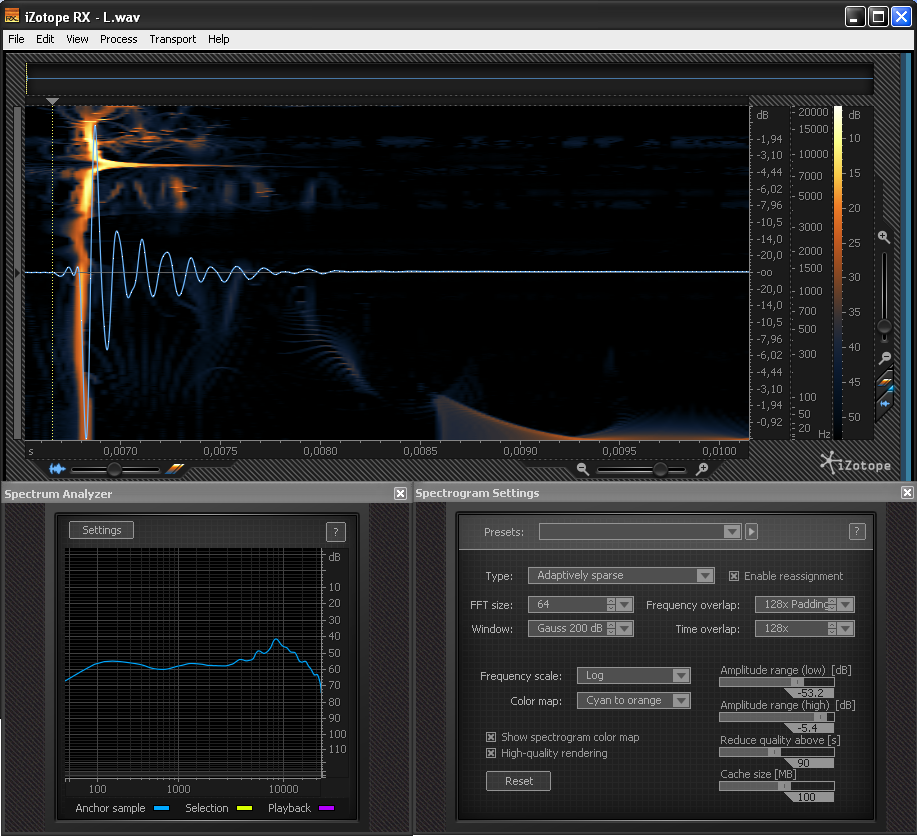Screen dimensions: 917x837
Task: Increase FFT size with the up stepper
Action: point(611,601)
